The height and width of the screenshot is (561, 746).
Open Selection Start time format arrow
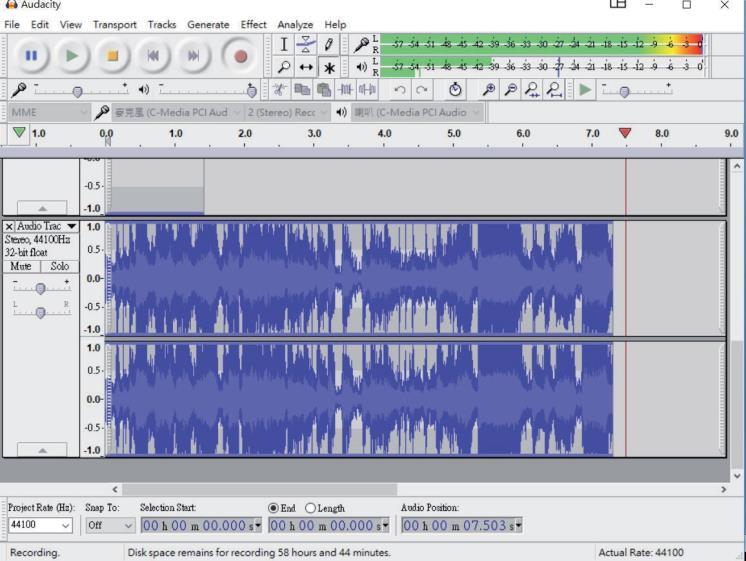pyautogui.click(x=258, y=525)
